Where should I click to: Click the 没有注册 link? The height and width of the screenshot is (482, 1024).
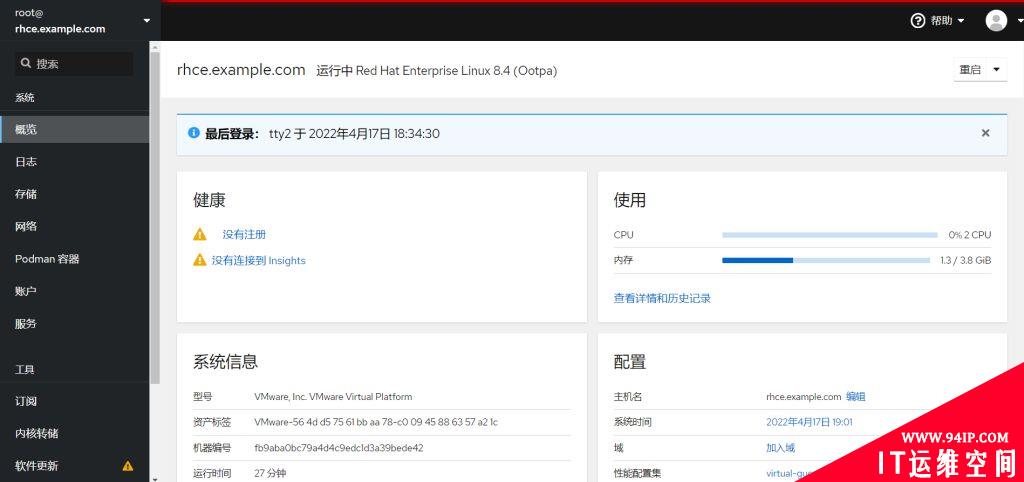point(244,234)
